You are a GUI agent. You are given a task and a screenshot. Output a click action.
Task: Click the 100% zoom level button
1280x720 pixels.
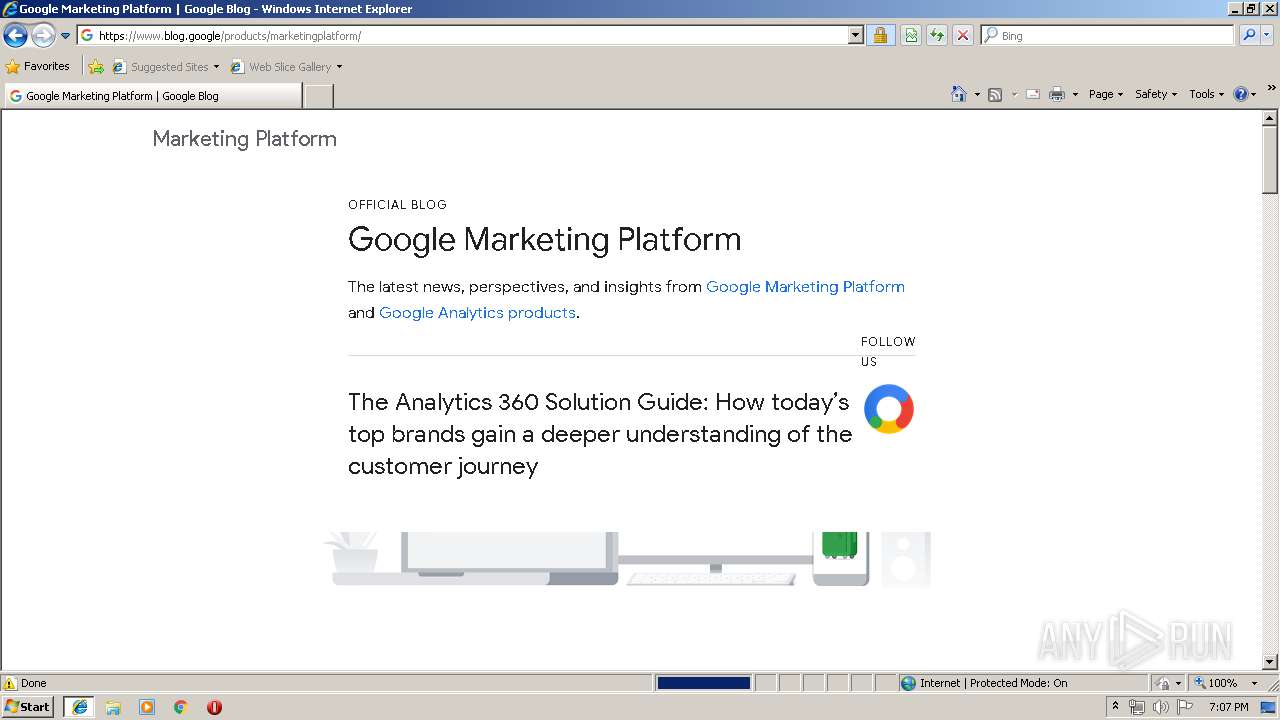pos(1216,683)
